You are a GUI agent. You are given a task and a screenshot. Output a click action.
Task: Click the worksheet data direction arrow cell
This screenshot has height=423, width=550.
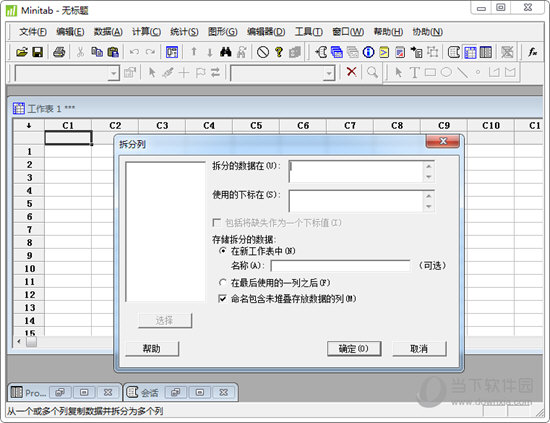(29, 126)
